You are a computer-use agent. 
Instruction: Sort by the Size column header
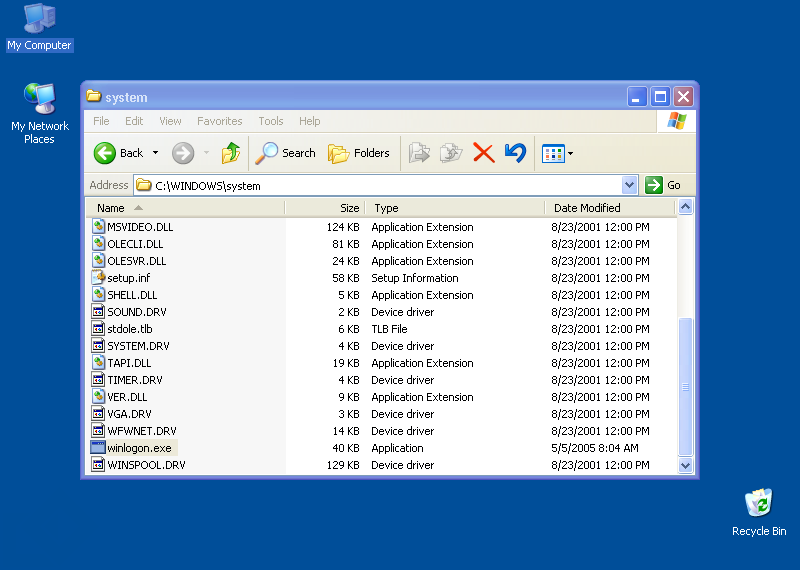tap(325, 208)
